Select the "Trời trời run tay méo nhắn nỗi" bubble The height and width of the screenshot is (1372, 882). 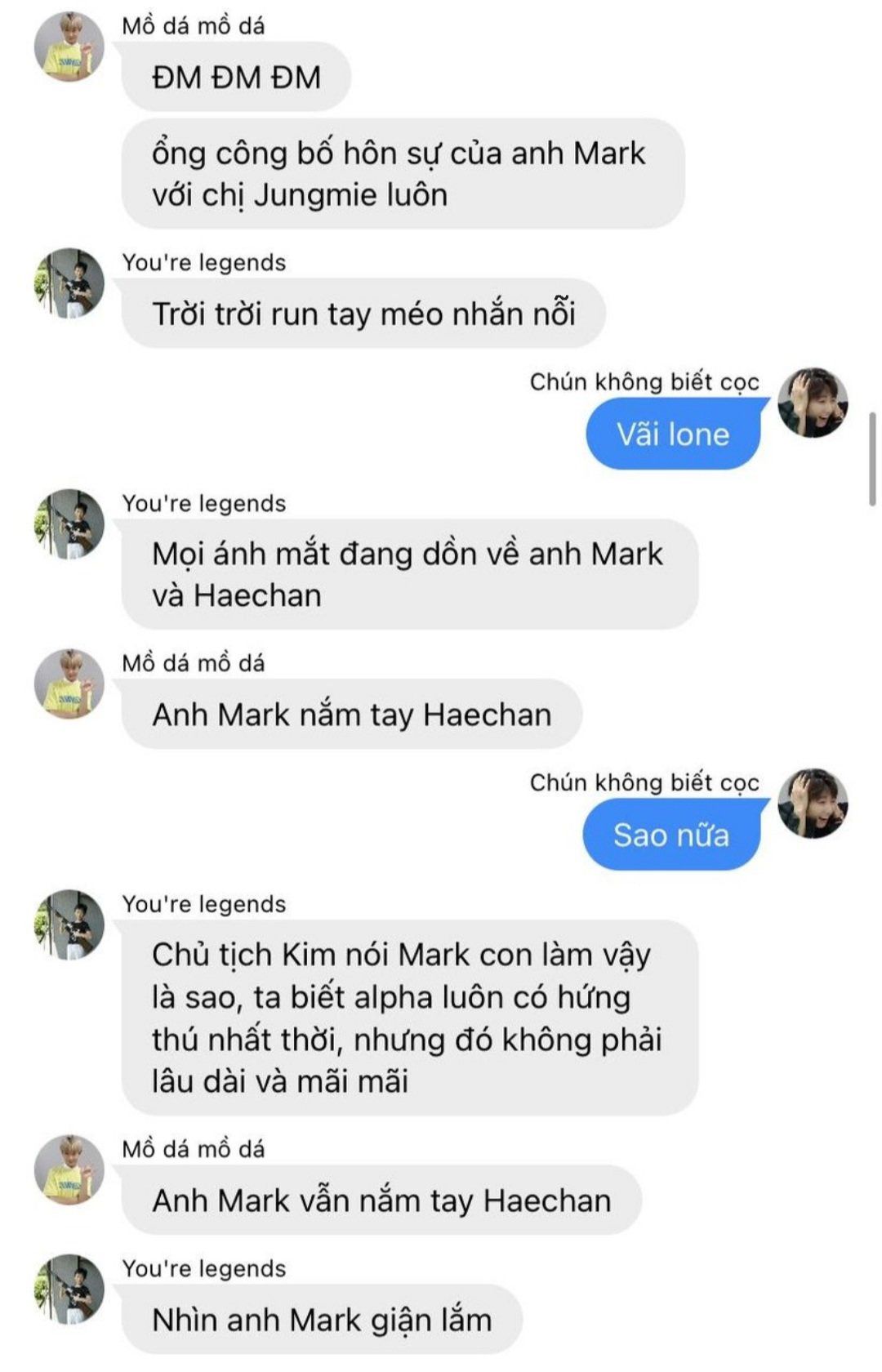click(x=363, y=314)
